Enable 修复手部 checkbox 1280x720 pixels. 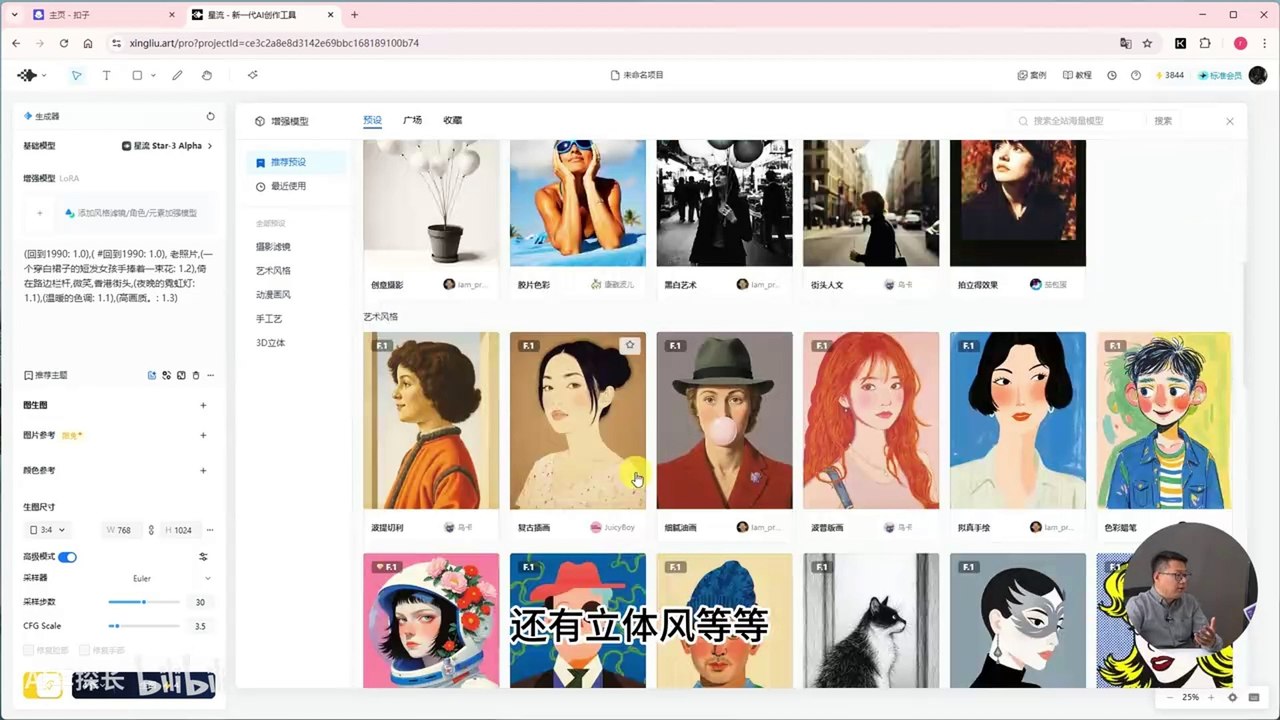(84, 650)
